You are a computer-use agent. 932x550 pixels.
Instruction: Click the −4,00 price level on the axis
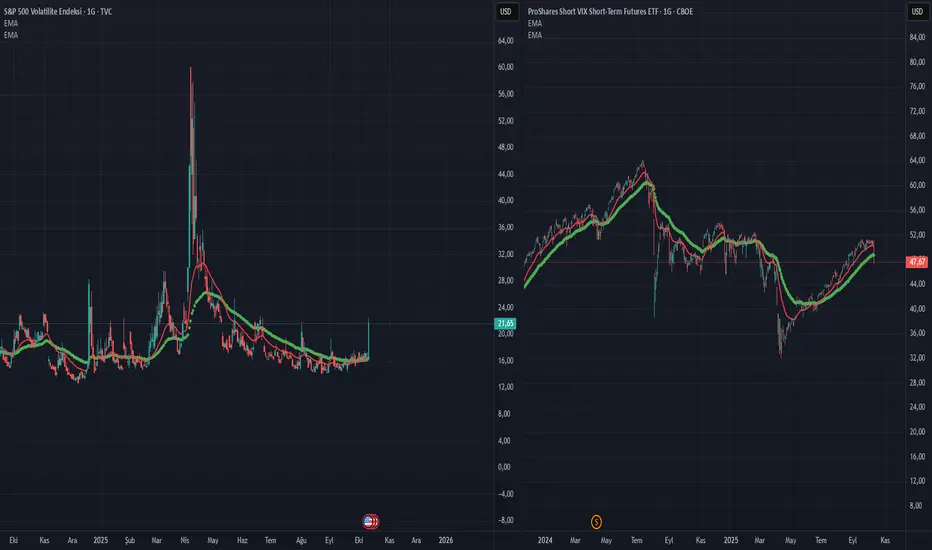click(x=505, y=494)
